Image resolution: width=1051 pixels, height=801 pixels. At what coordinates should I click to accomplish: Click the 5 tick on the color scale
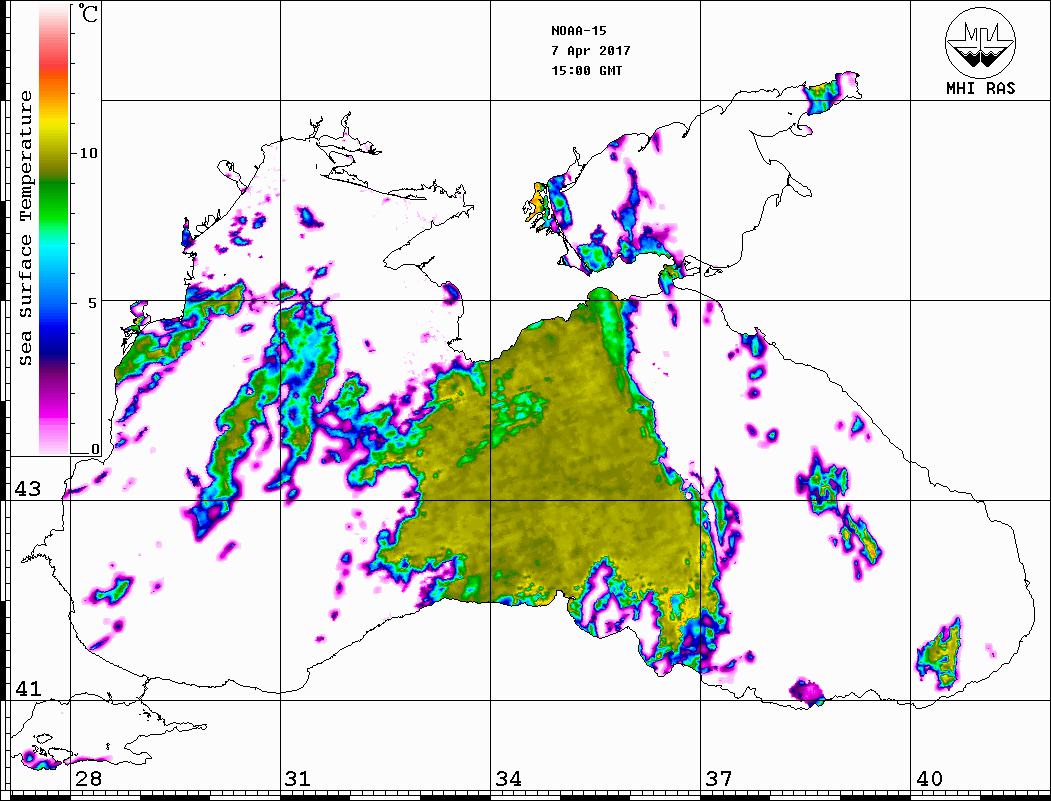pos(93,303)
